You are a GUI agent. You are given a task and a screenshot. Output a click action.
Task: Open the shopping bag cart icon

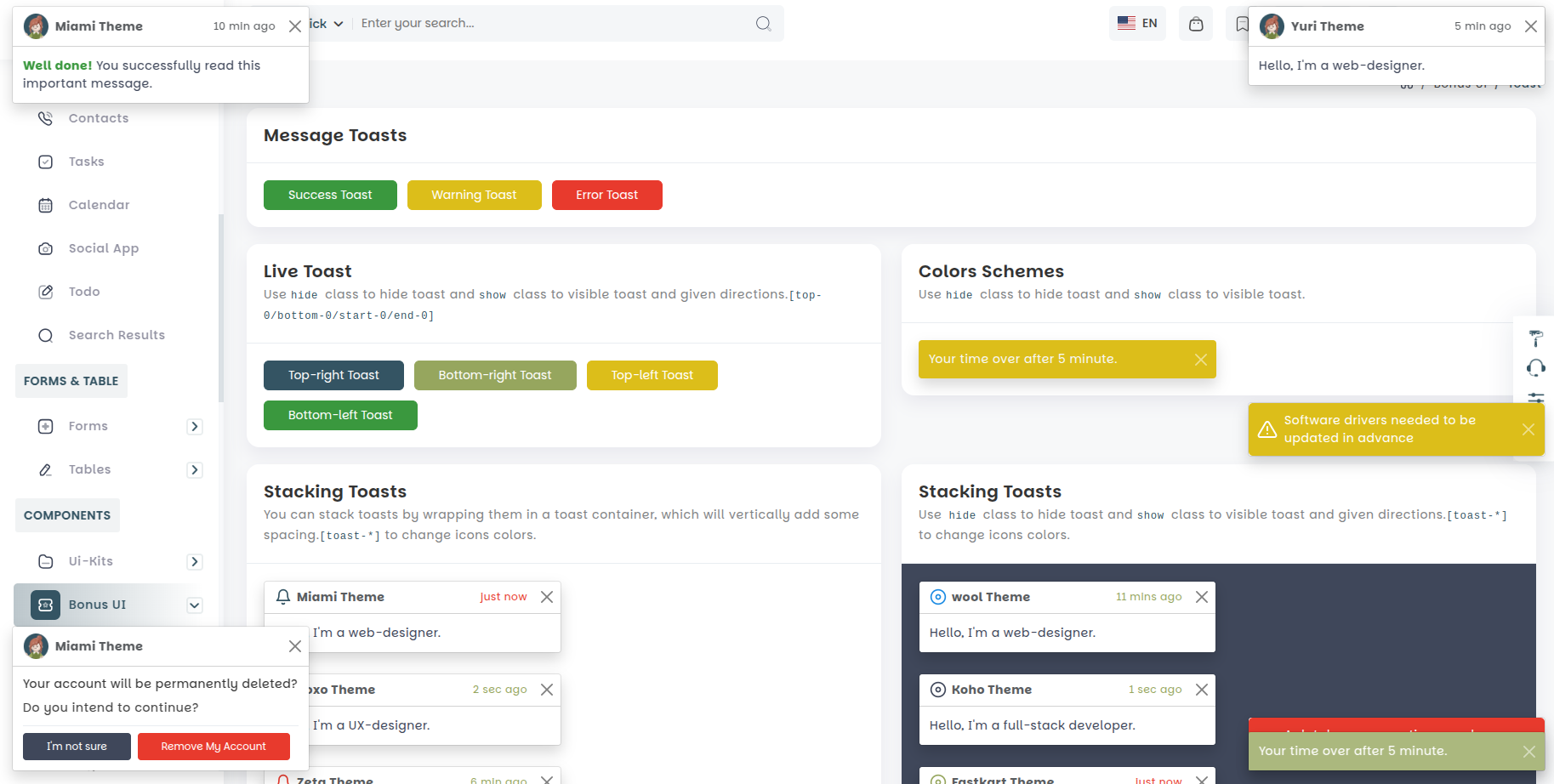[x=1195, y=24]
